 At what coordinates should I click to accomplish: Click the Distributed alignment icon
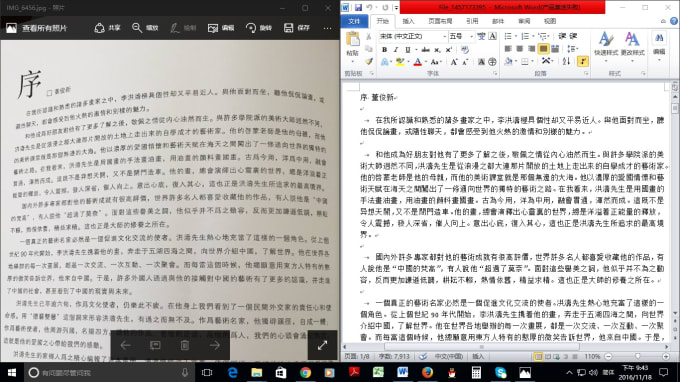[x=555, y=49]
